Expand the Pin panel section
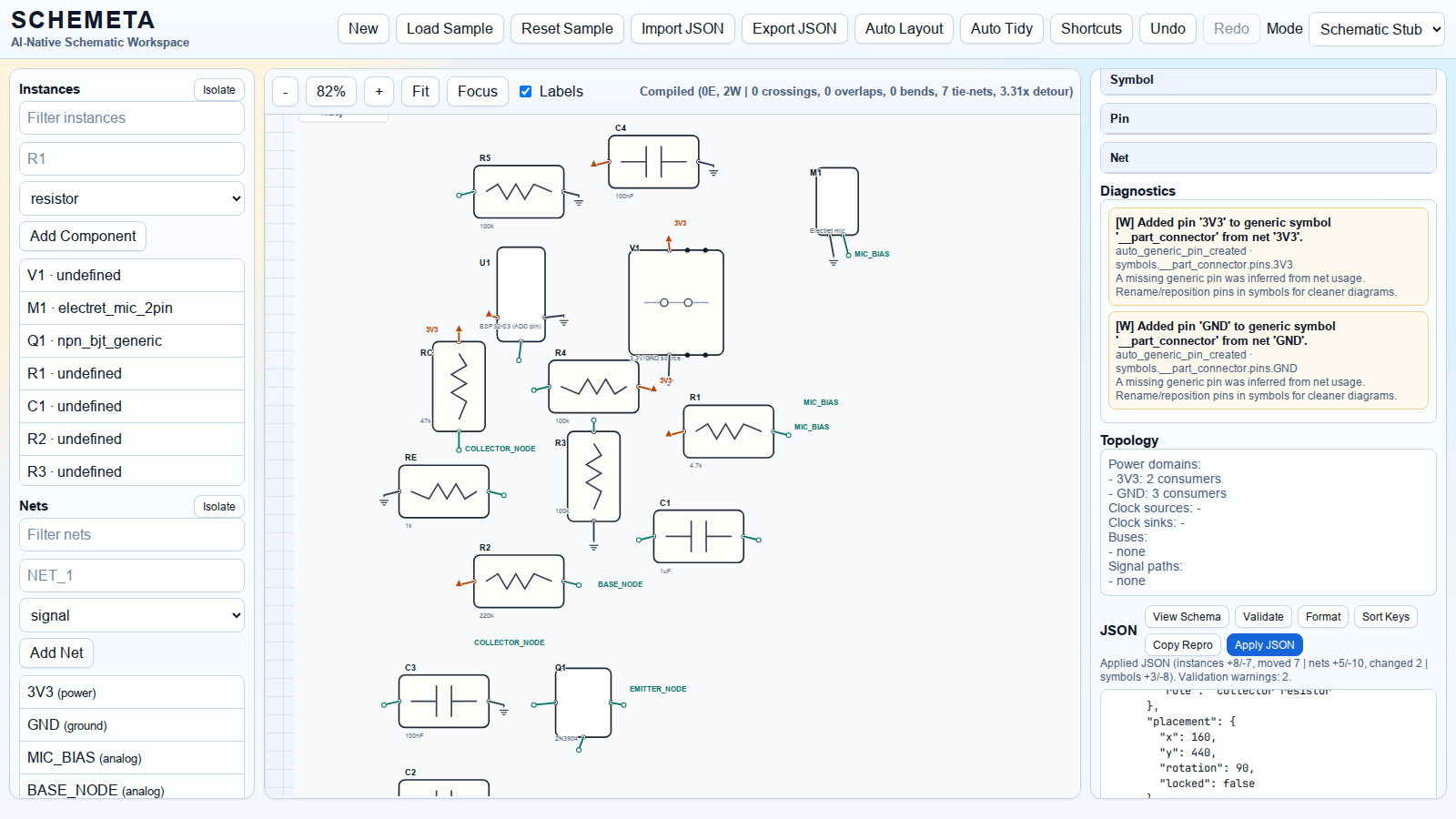 click(1268, 118)
